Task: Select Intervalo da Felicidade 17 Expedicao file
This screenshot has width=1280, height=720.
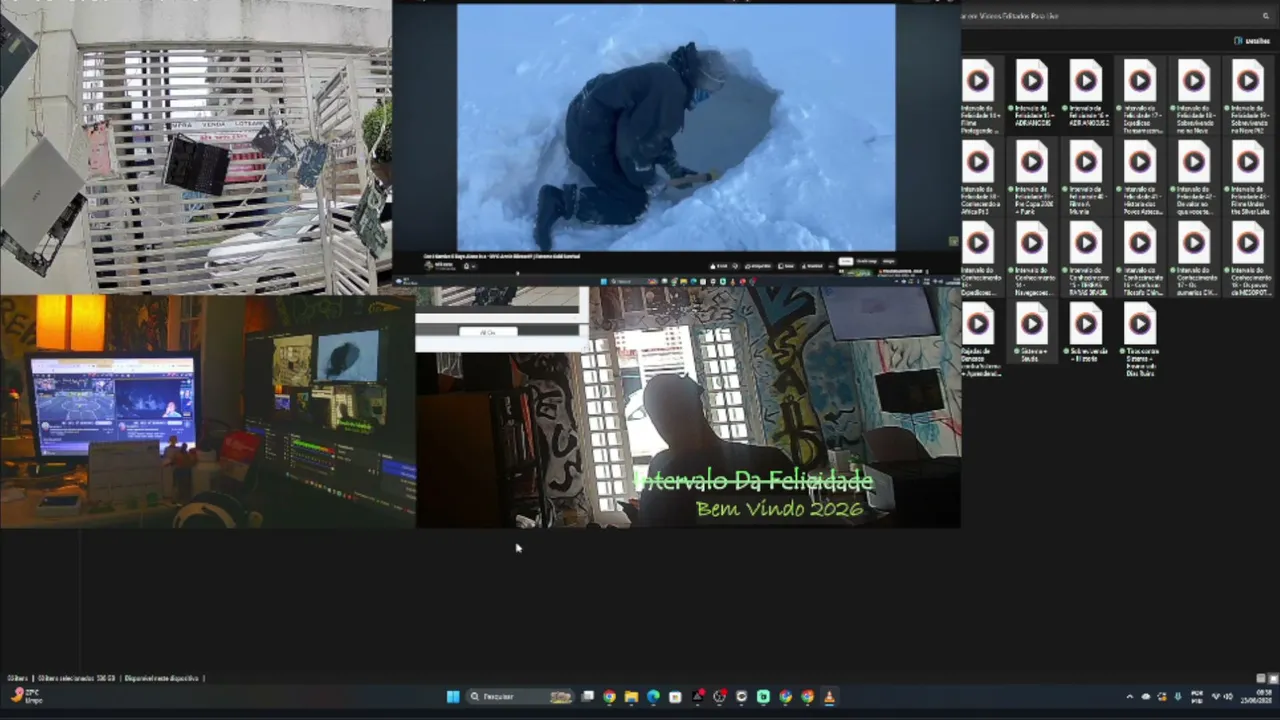Action: pyautogui.click(x=1140, y=97)
